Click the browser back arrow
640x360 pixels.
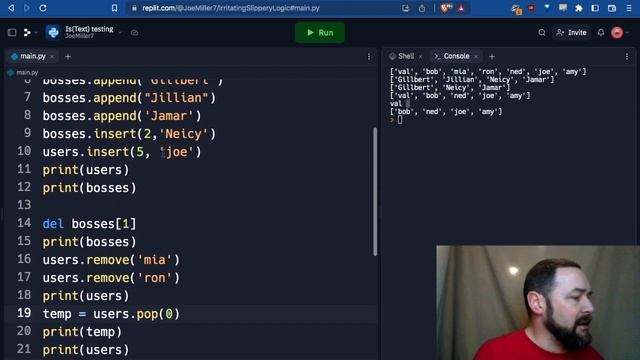pos(11,8)
